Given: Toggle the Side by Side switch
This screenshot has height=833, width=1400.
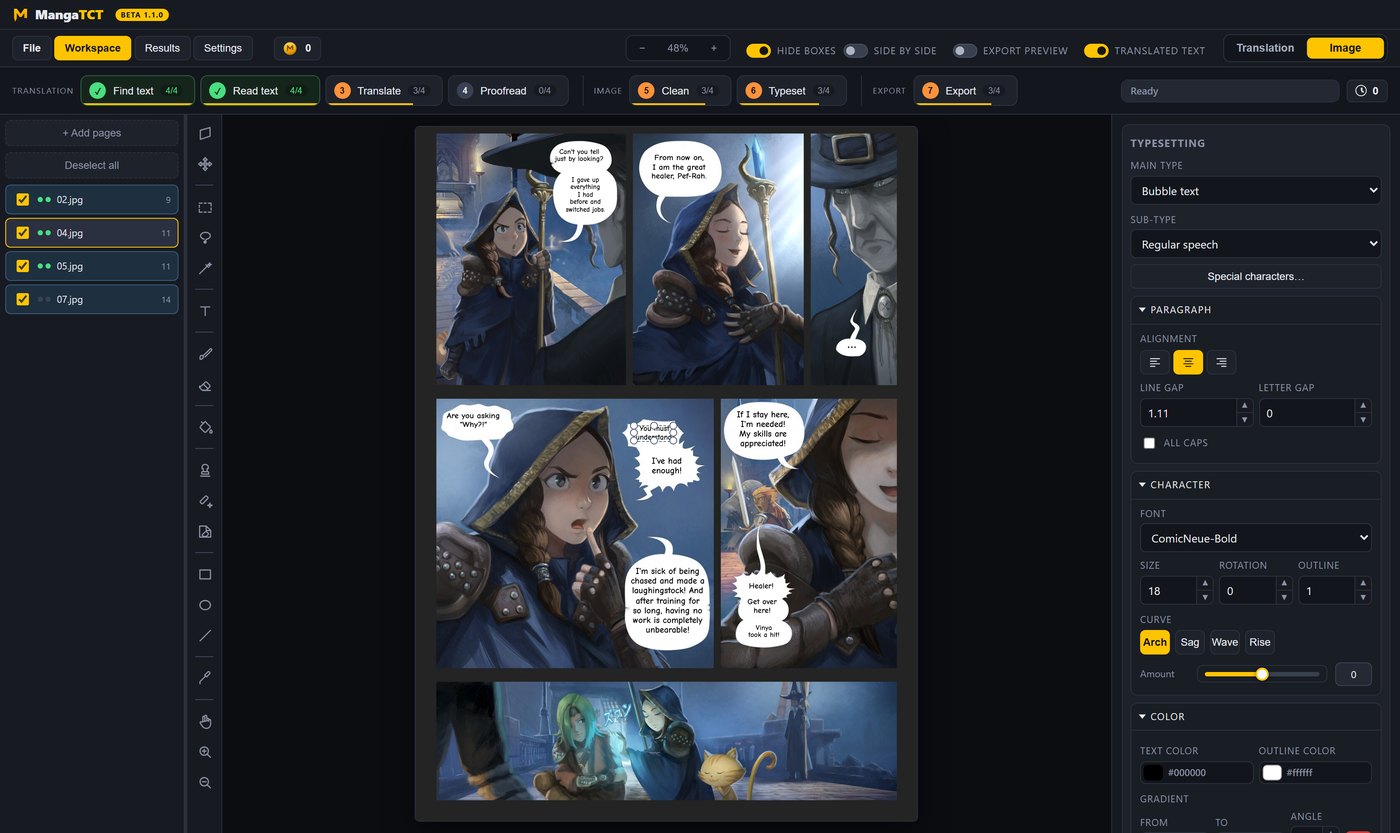Looking at the screenshot, I should click(855, 50).
